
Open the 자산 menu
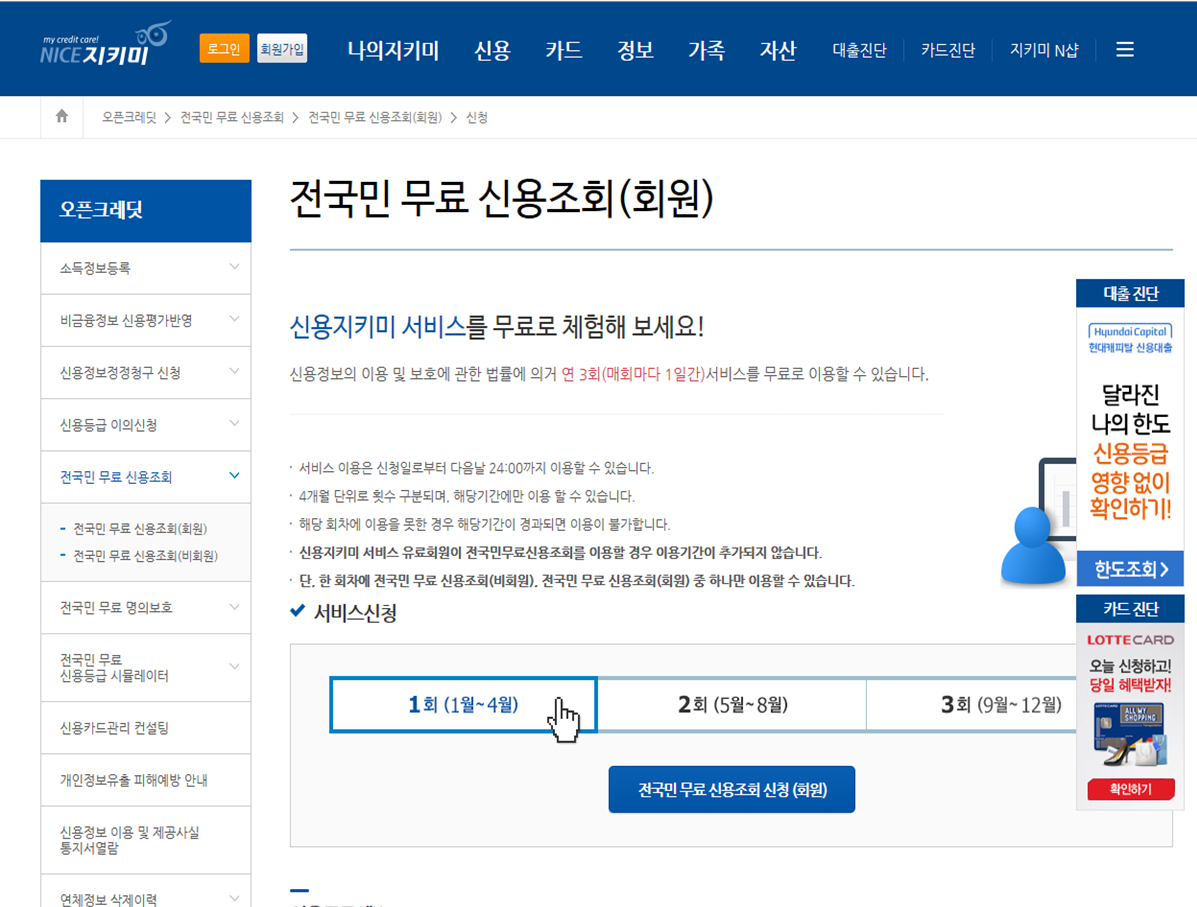point(778,50)
